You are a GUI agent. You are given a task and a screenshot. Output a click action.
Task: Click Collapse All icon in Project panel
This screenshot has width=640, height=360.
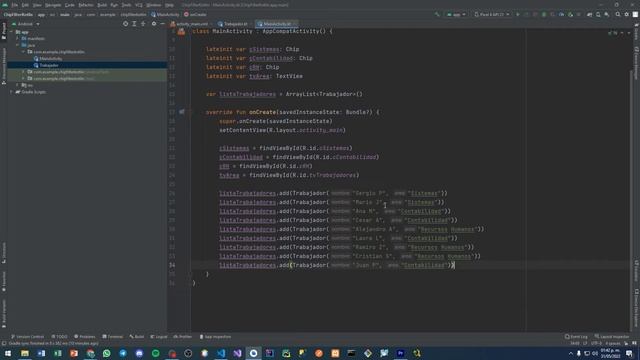[x=143, y=24]
